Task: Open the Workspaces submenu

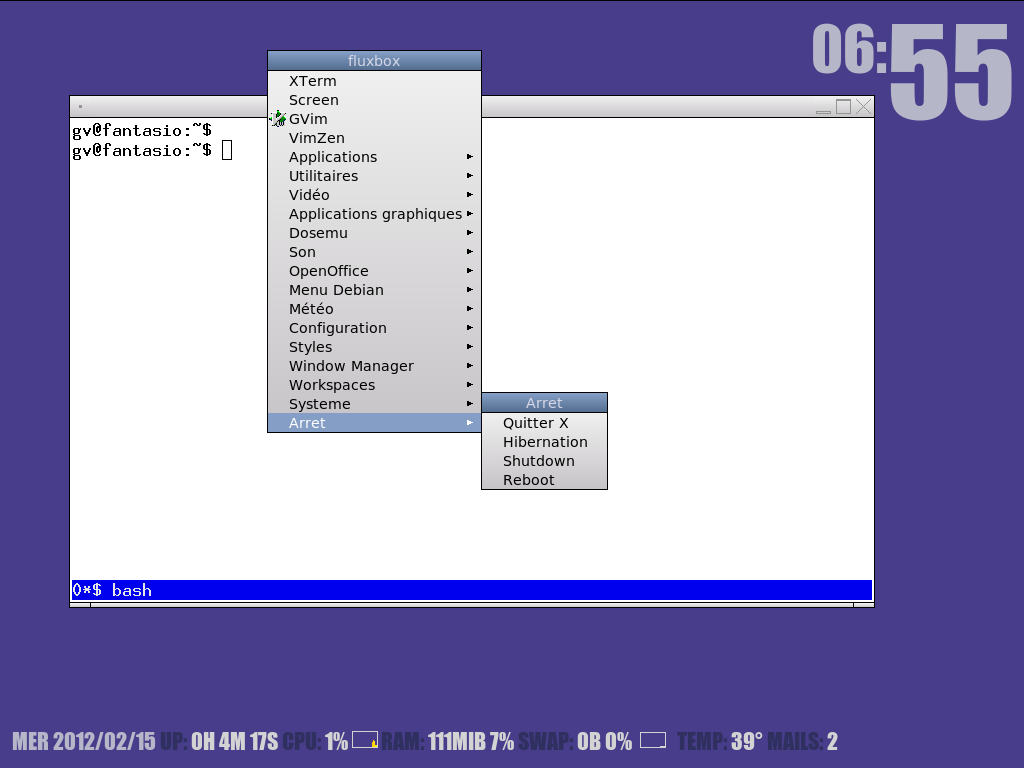Action: pyautogui.click(x=374, y=384)
